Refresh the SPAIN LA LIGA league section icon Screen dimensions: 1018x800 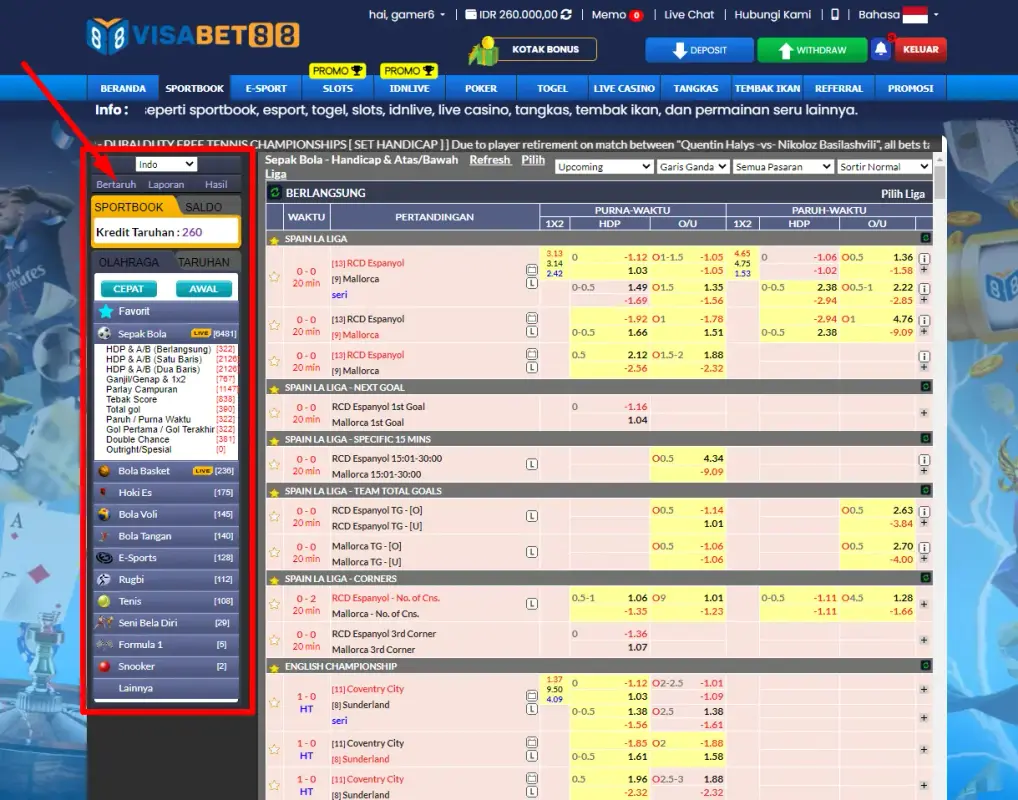[926, 238]
